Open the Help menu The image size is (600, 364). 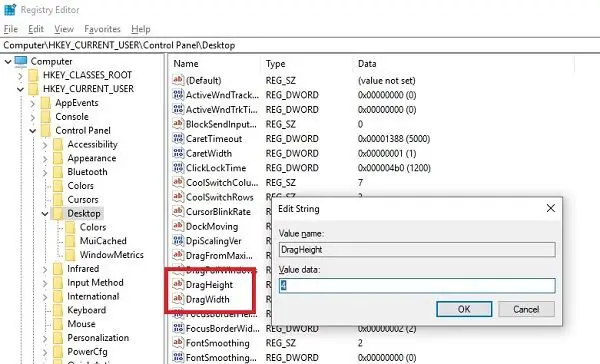(141, 29)
